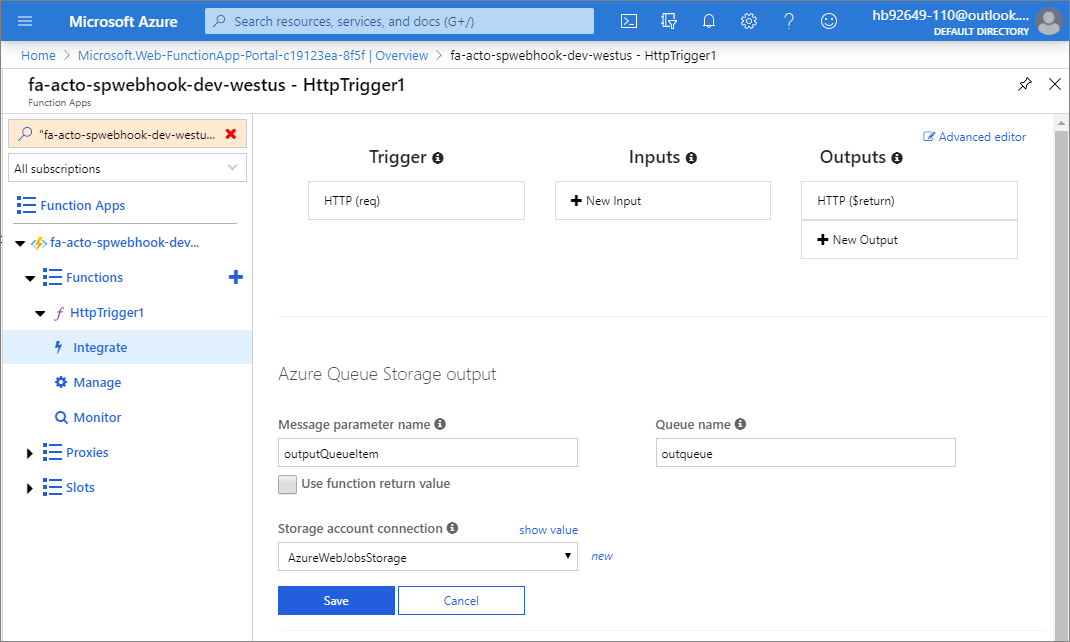Screen dimensions: 1070x642
Task: Click the Function Apps list icon
Action: [x=26, y=205]
